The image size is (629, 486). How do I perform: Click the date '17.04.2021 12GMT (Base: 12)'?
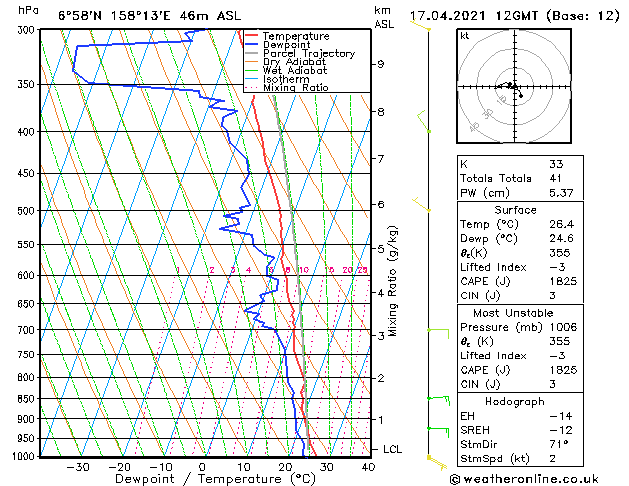pyautogui.click(x=515, y=16)
